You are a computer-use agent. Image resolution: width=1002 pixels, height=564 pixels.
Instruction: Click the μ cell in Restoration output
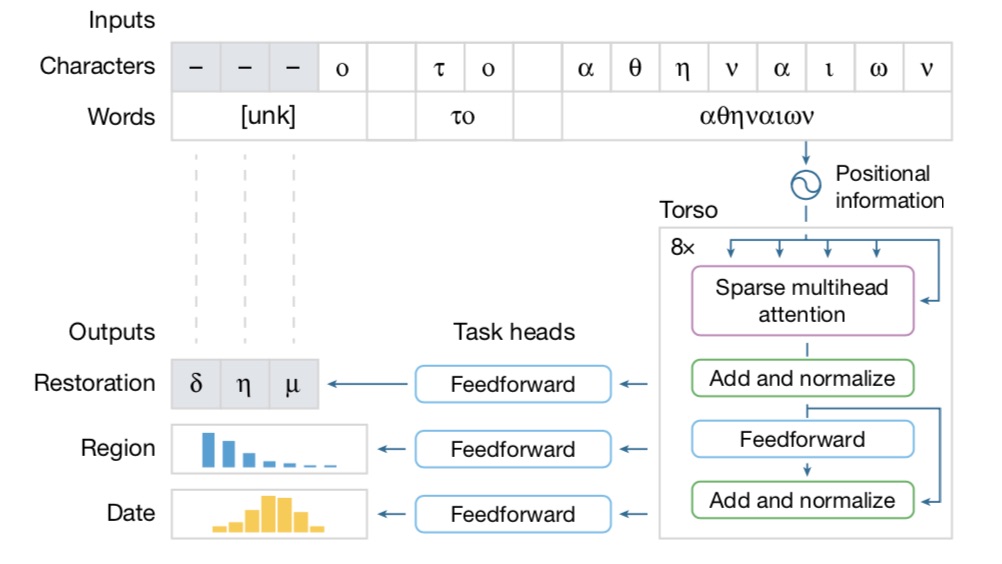(293, 384)
